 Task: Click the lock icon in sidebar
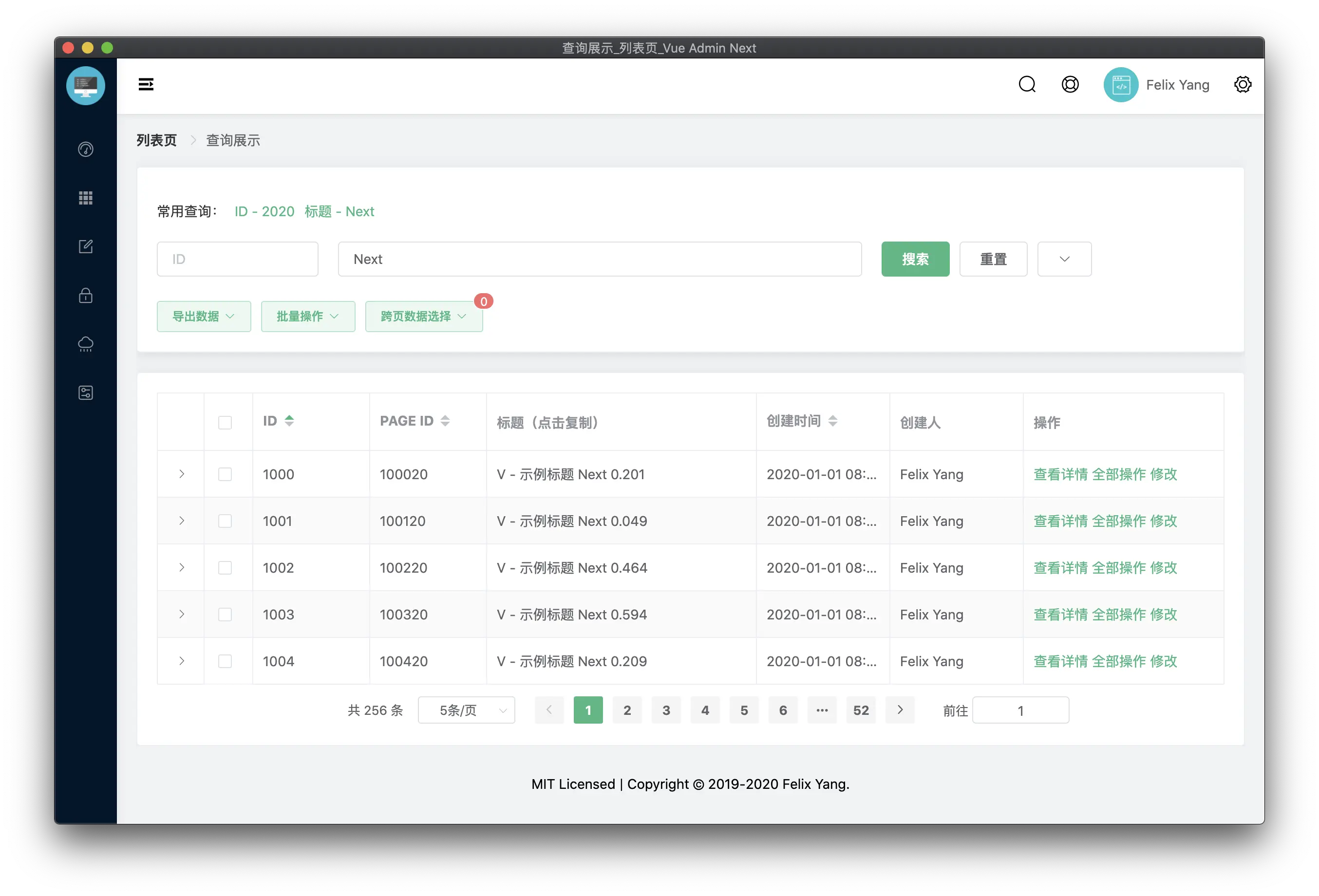tap(86, 296)
